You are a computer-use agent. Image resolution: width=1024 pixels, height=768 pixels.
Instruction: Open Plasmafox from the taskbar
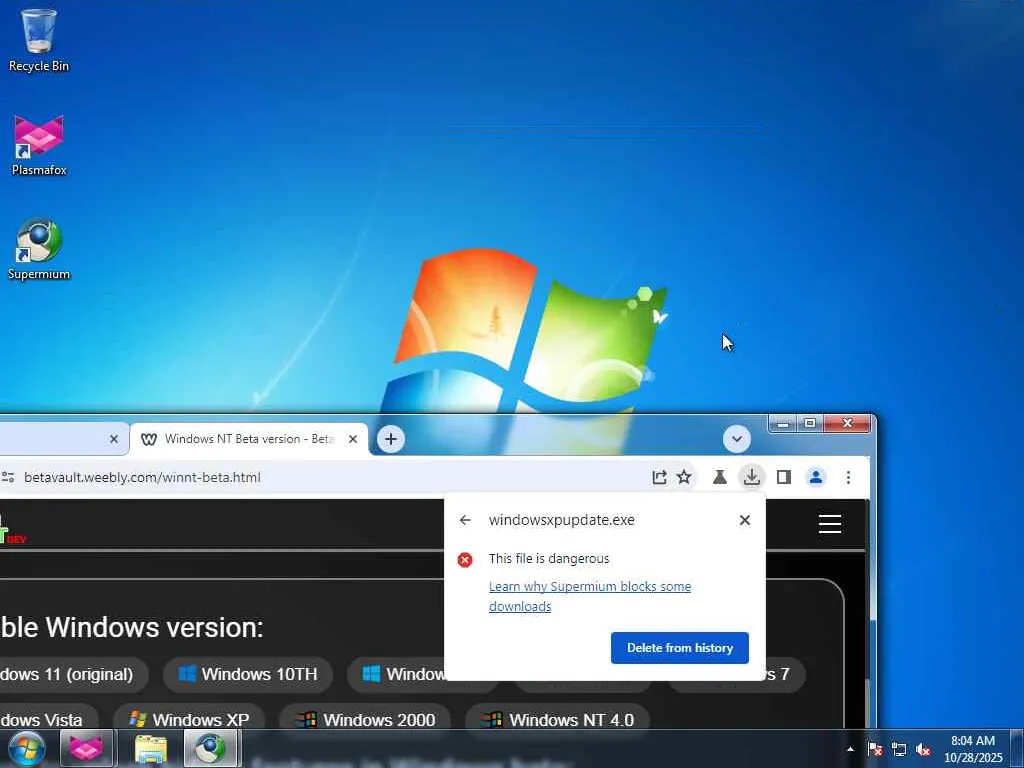click(86, 749)
